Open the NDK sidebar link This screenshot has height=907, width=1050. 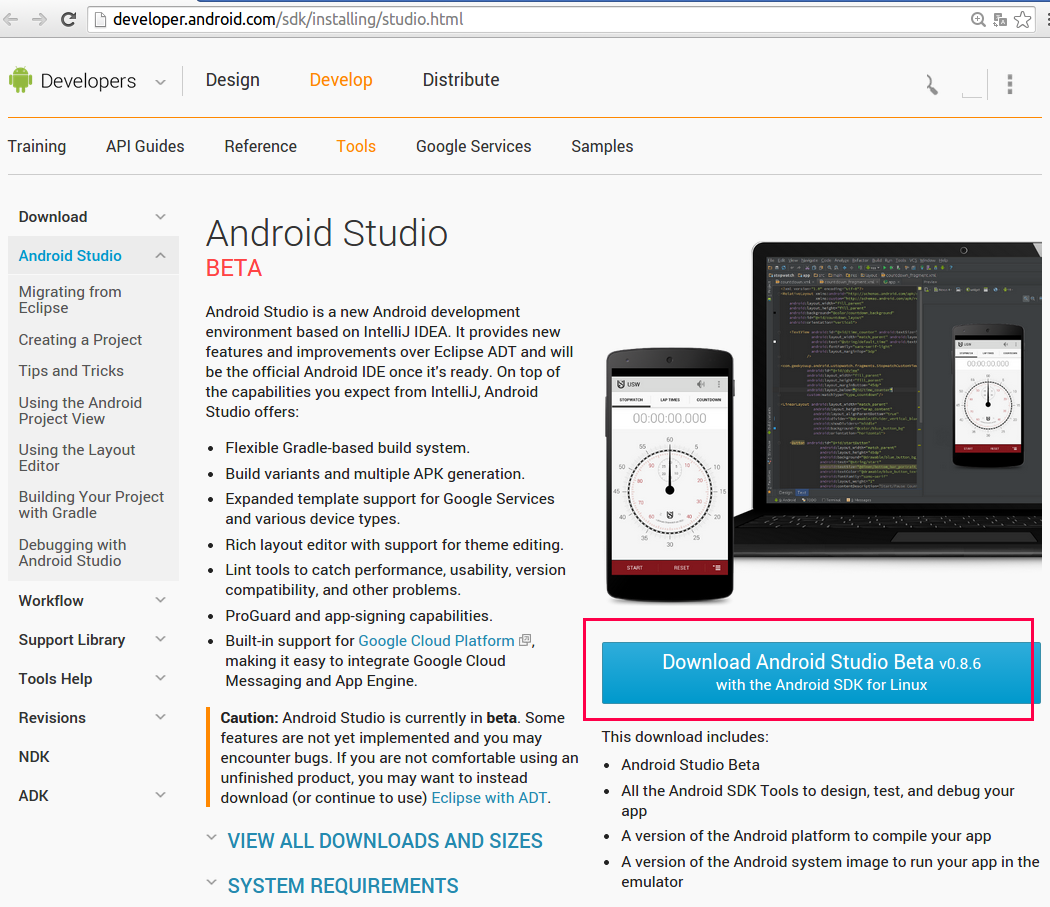[x=34, y=756]
